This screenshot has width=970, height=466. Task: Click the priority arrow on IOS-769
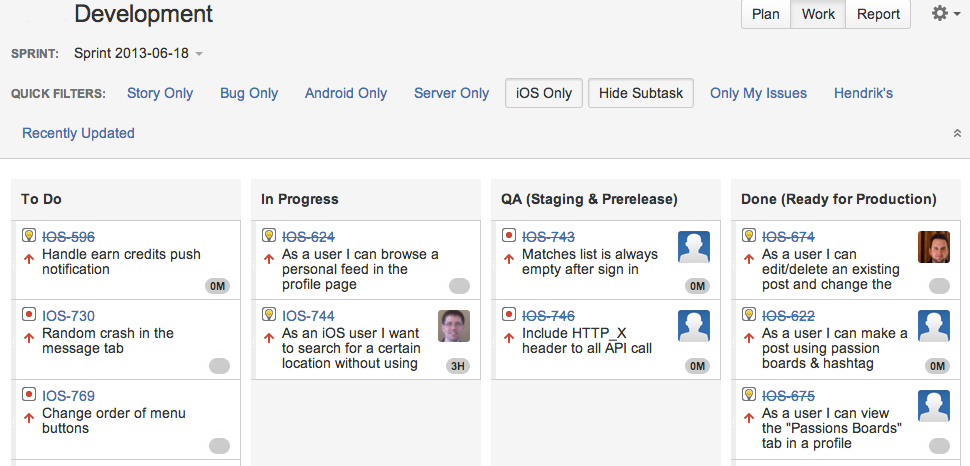[29, 414]
